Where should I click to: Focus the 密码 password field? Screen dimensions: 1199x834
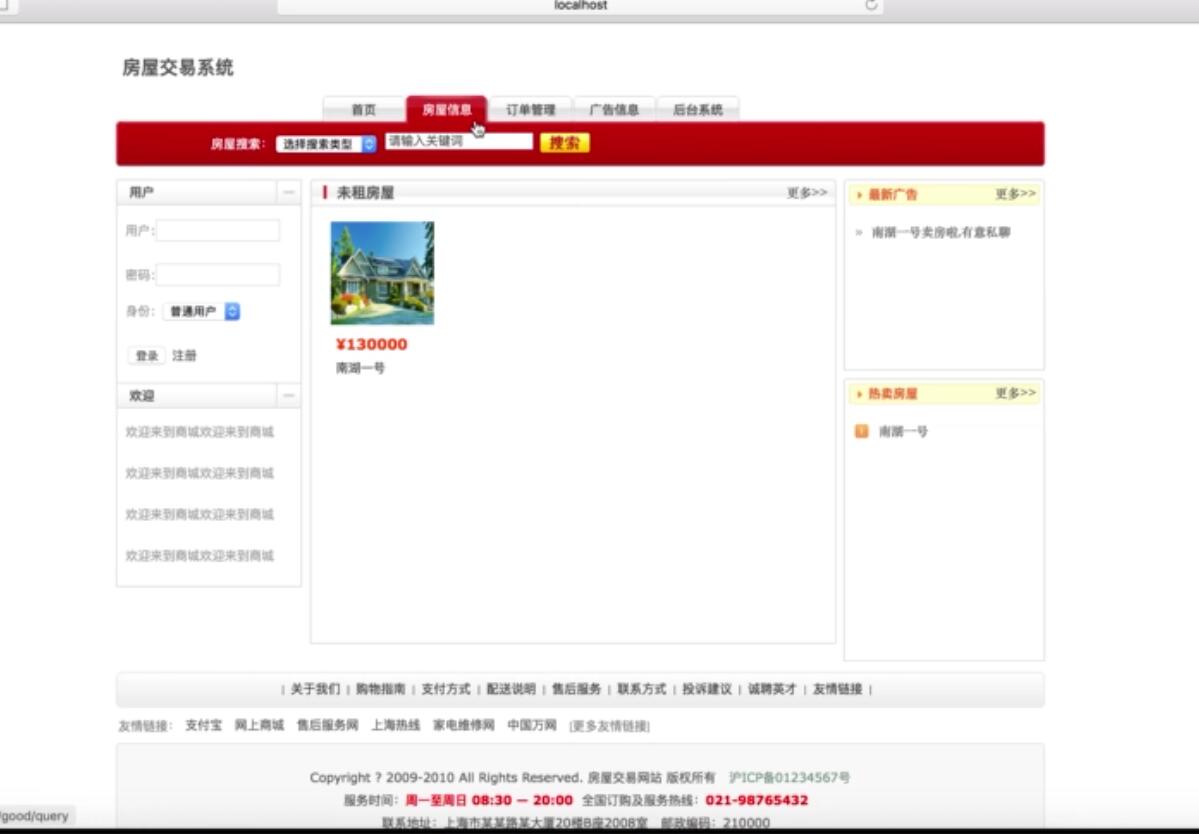pos(218,274)
